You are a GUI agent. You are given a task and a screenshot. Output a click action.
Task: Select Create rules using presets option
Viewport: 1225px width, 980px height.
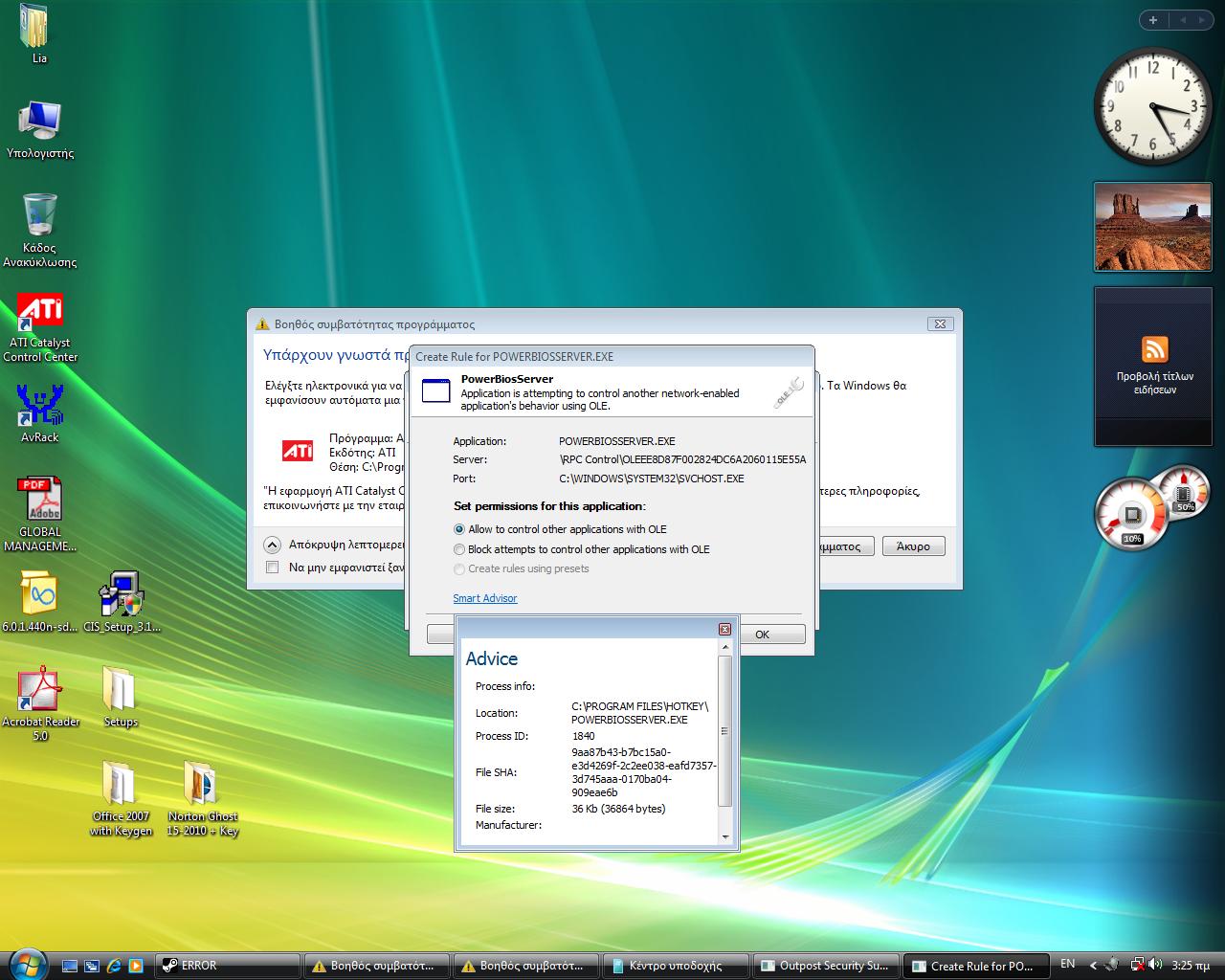click(x=522, y=568)
